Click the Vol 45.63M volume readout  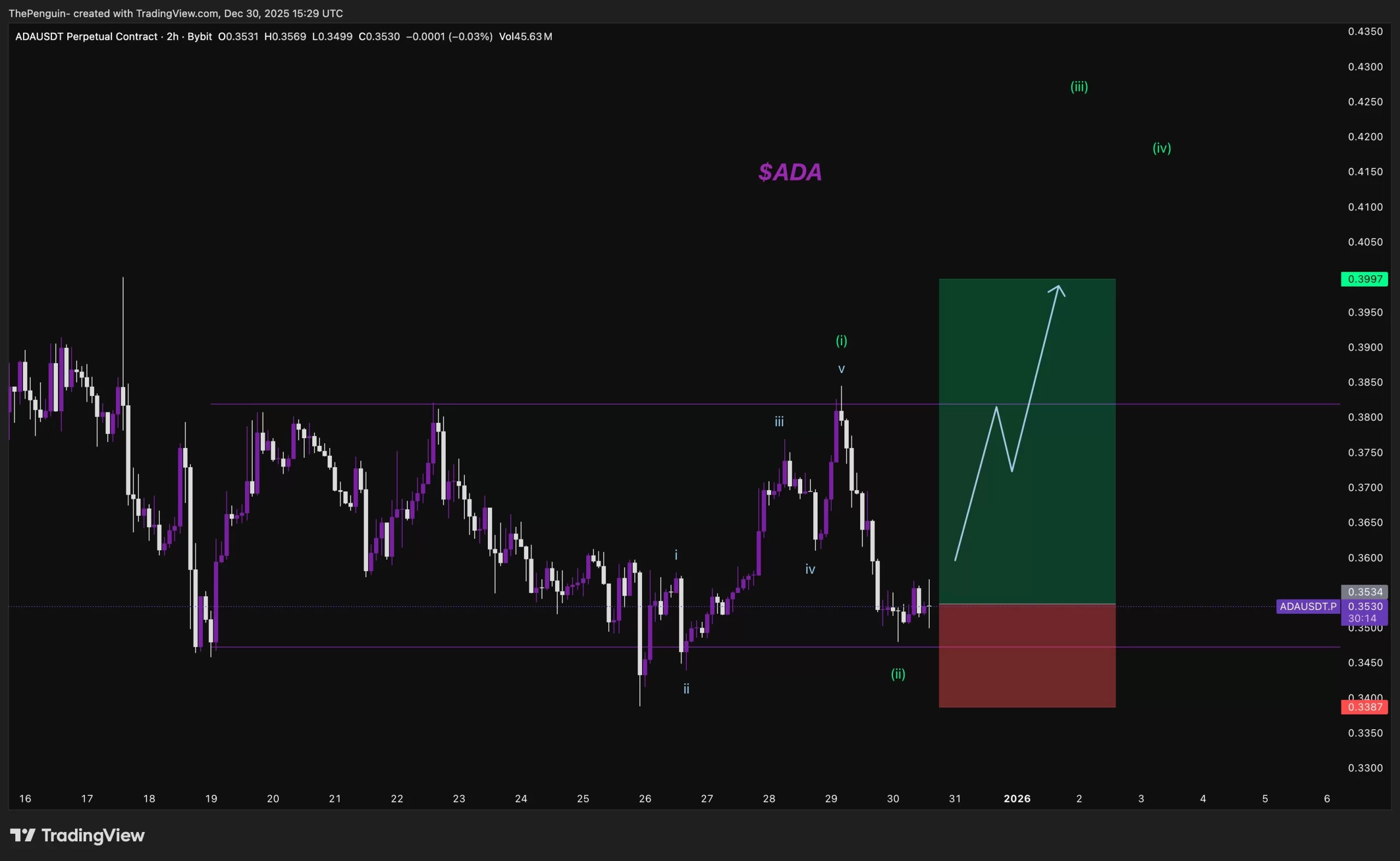tap(525, 37)
